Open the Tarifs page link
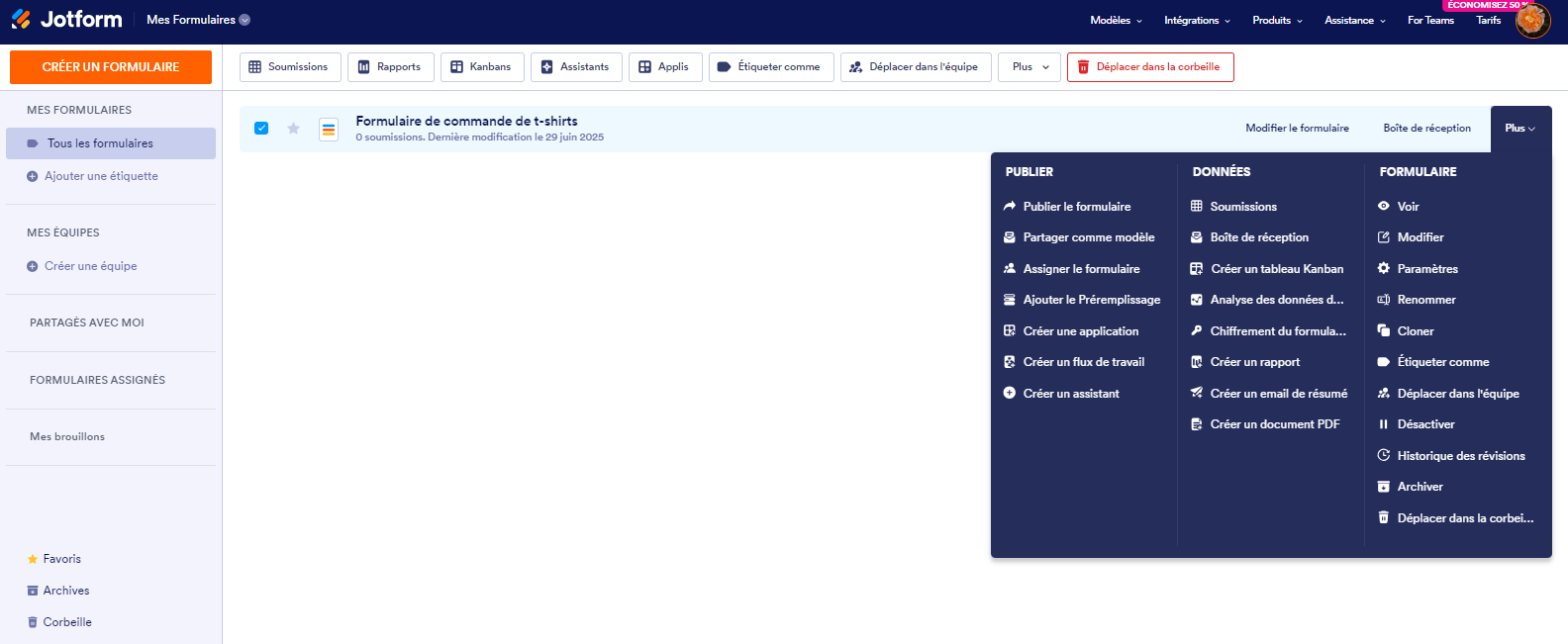Image resolution: width=1568 pixels, height=644 pixels. [x=1488, y=21]
